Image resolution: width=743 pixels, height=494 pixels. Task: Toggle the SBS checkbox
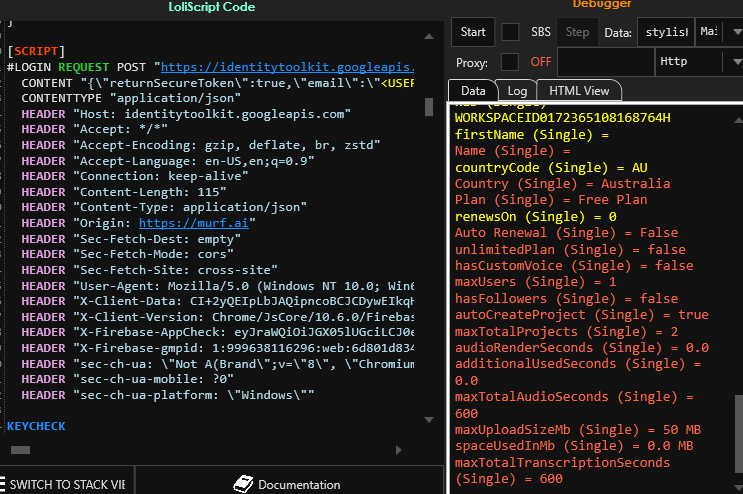tap(510, 32)
